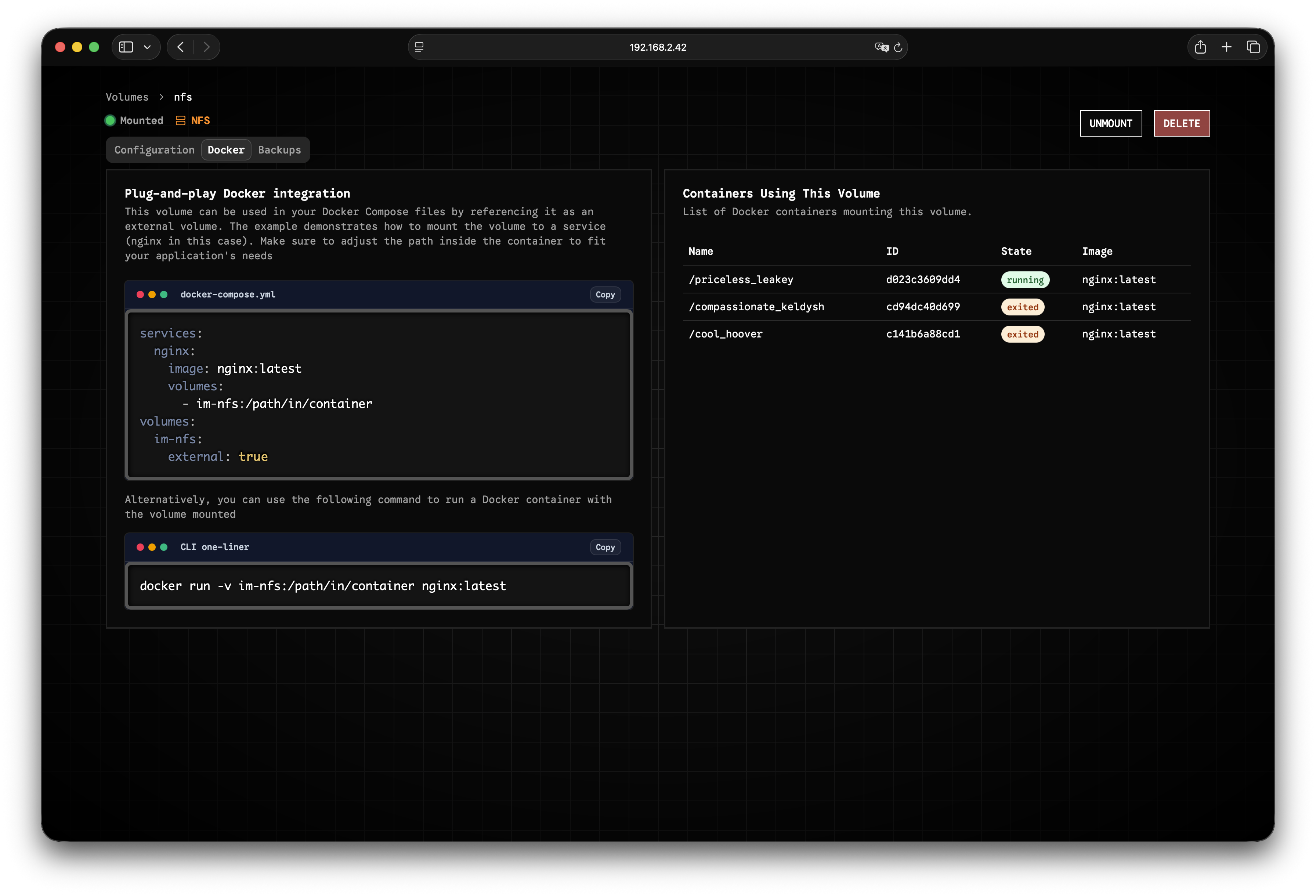Select the /priceless_leakey container row
The height and width of the screenshot is (896, 1316).
coord(741,280)
